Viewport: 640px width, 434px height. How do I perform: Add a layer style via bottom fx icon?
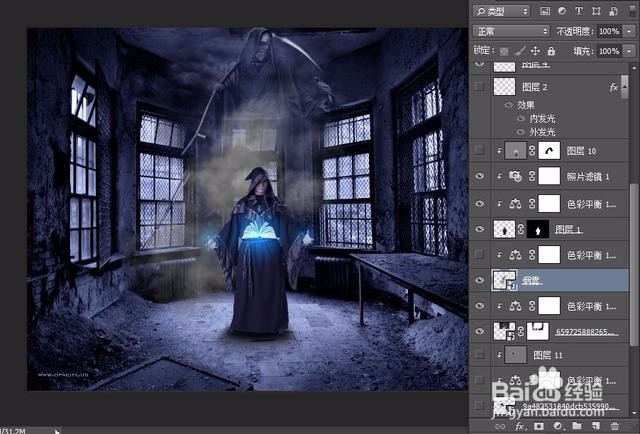click(519, 427)
